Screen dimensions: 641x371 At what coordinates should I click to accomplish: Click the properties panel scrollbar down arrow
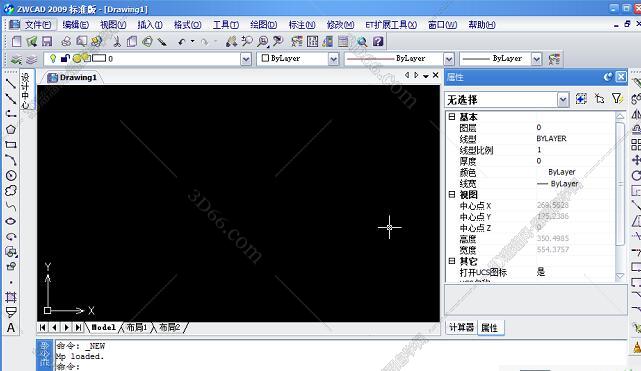pos(620,276)
